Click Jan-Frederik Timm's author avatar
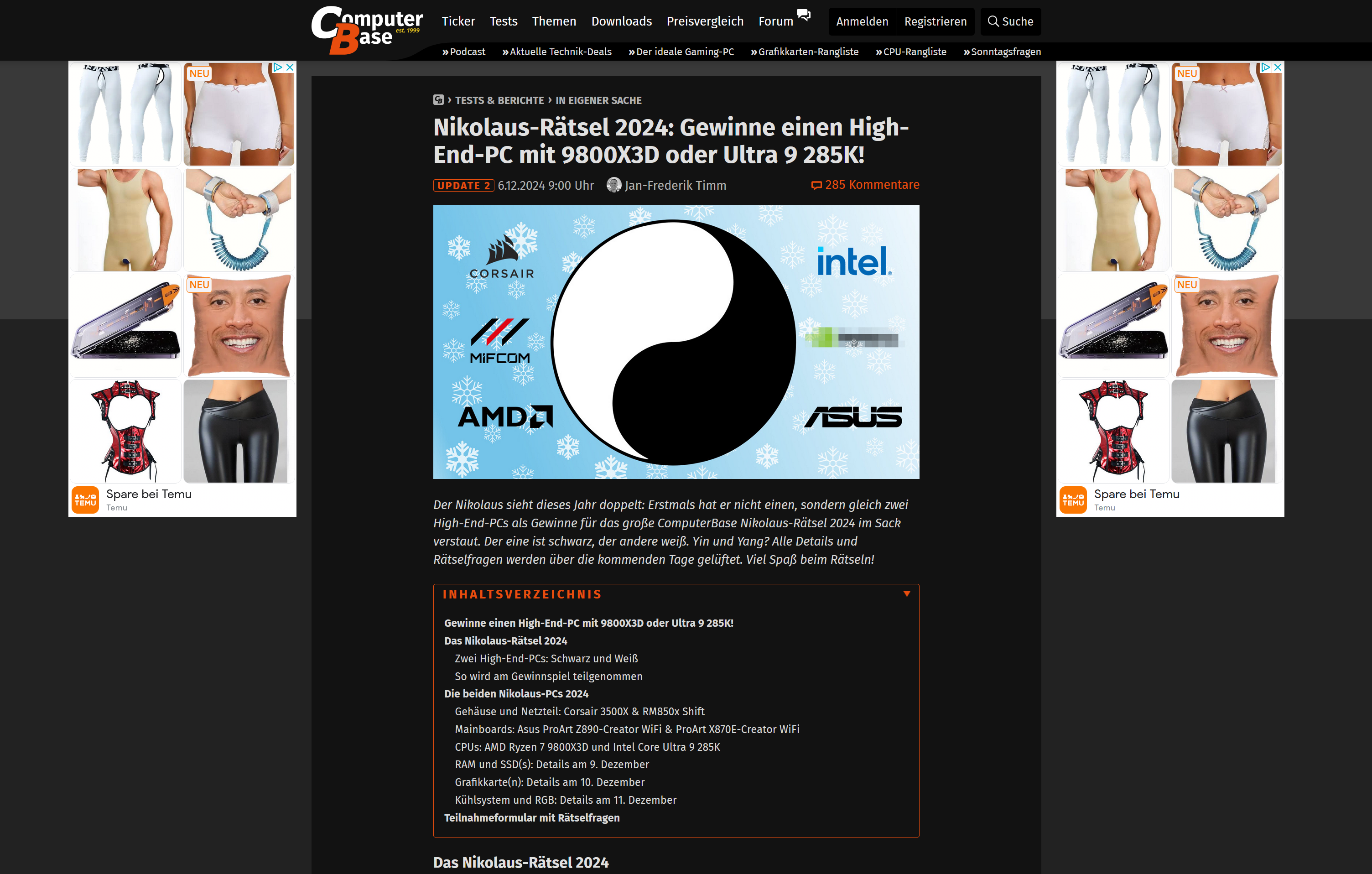 pyautogui.click(x=613, y=185)
